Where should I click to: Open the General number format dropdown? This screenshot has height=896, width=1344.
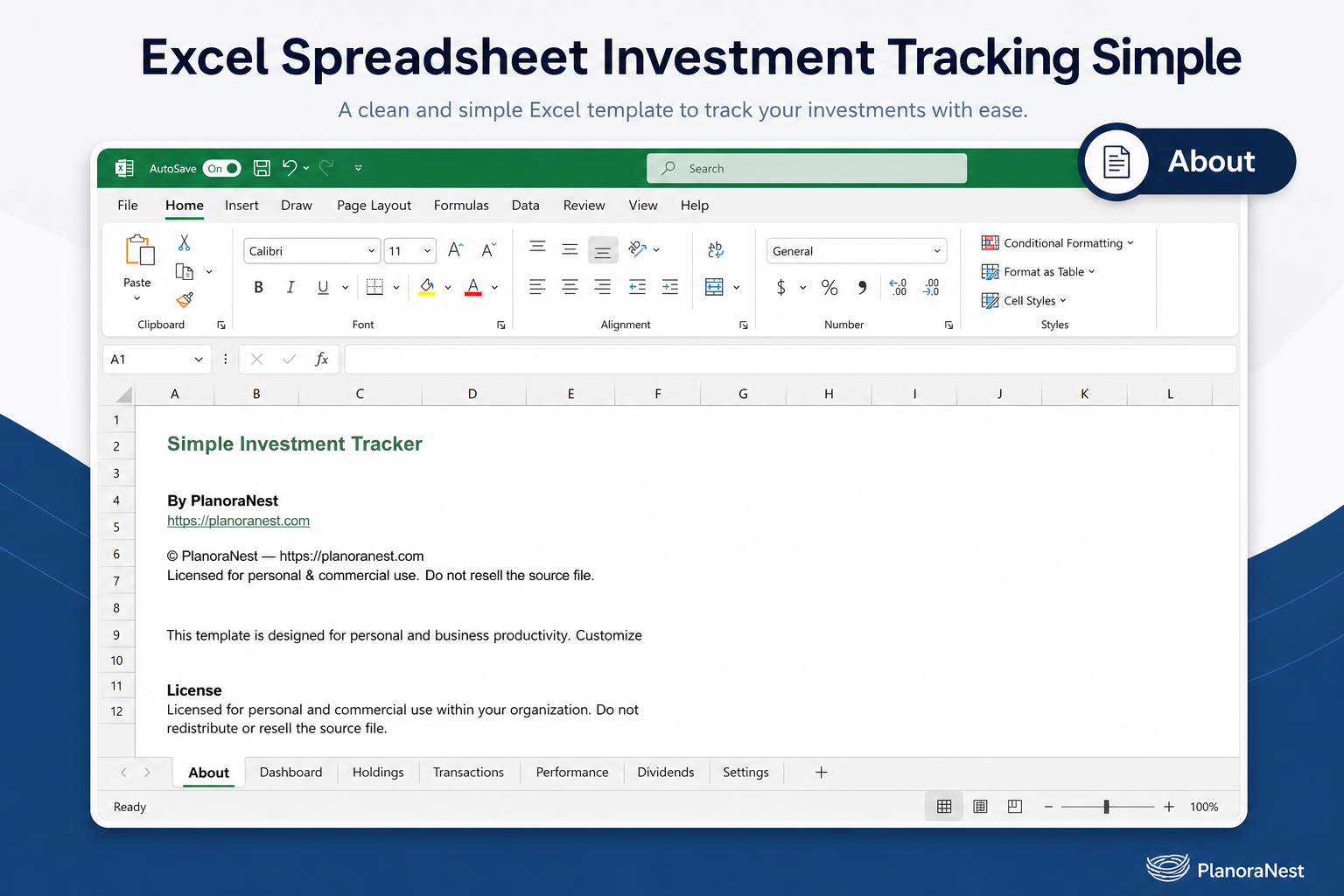point(937,251)
